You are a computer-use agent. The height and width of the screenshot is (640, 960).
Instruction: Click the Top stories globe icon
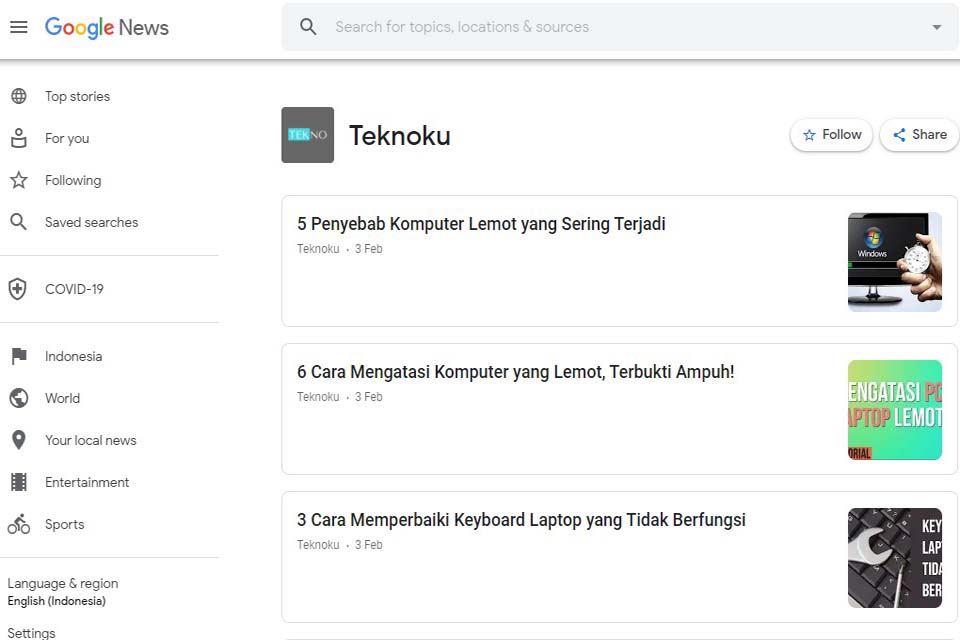(18, 96)
